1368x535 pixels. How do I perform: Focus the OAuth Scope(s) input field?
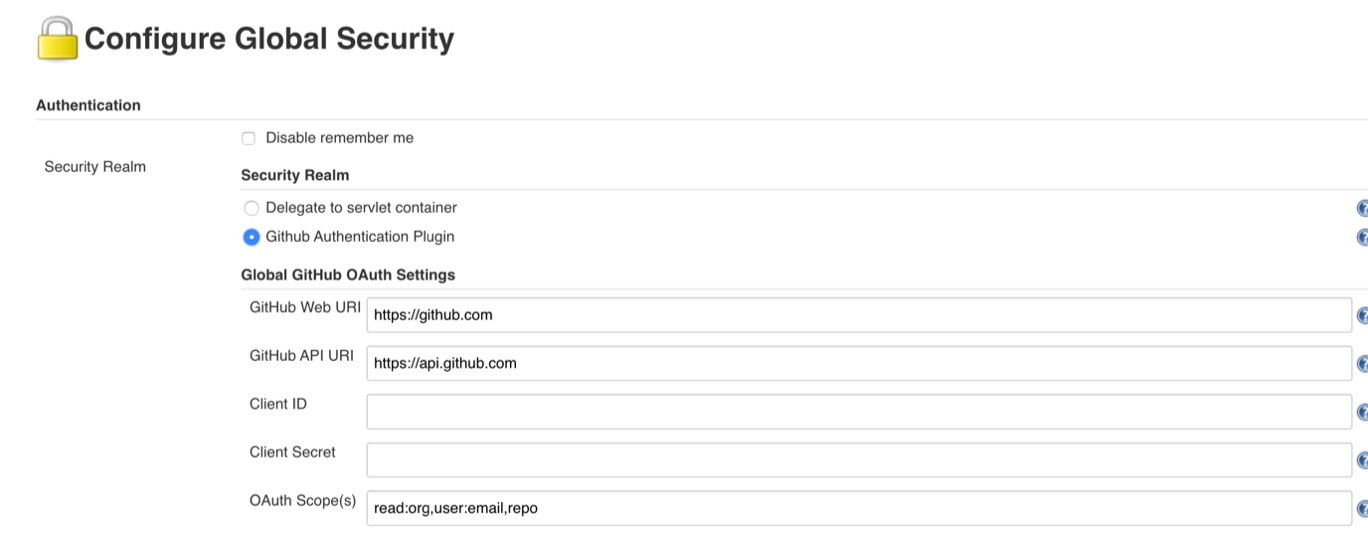pos(859,508)
